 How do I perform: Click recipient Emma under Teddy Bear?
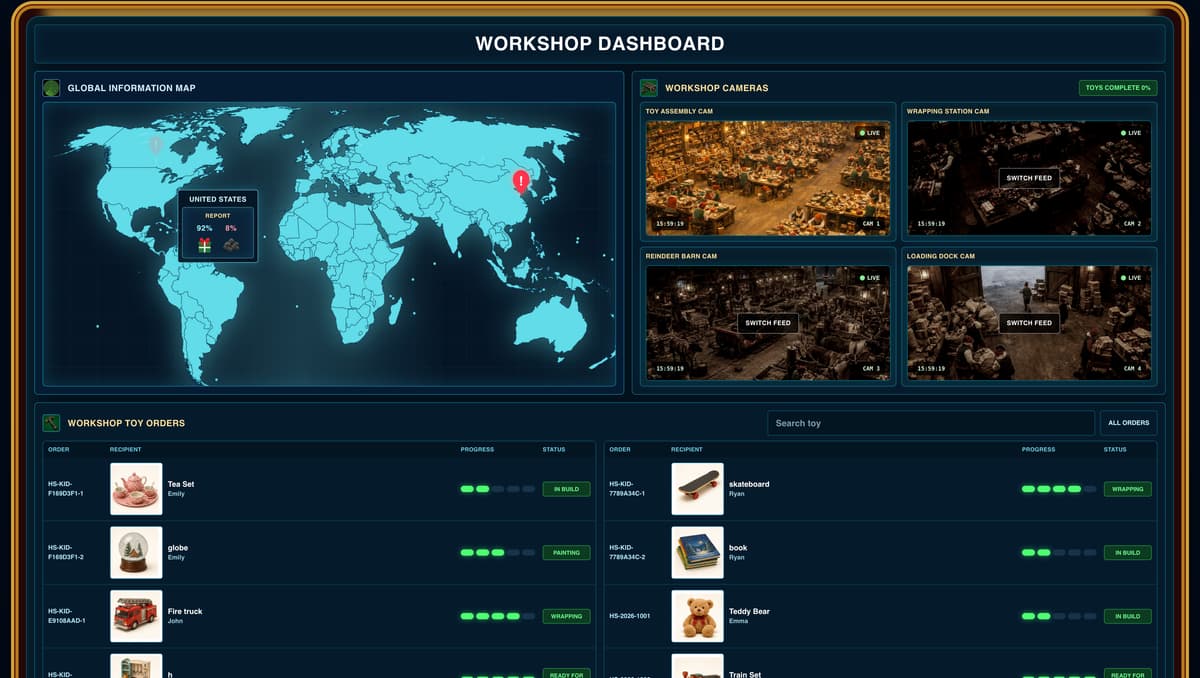pyautogui.click(x=738, y=621)
